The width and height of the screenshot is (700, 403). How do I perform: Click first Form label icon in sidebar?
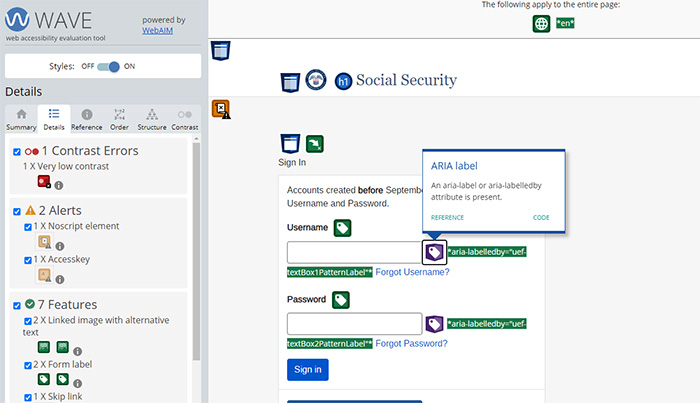point(44,379)
